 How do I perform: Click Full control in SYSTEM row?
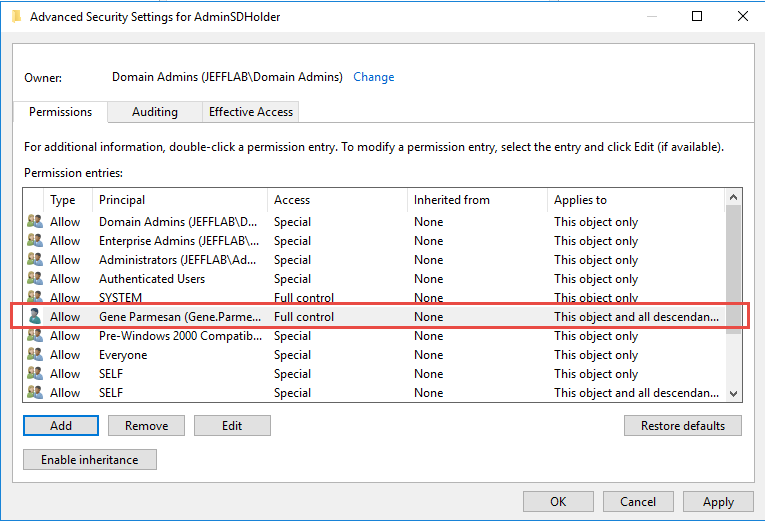304,297
